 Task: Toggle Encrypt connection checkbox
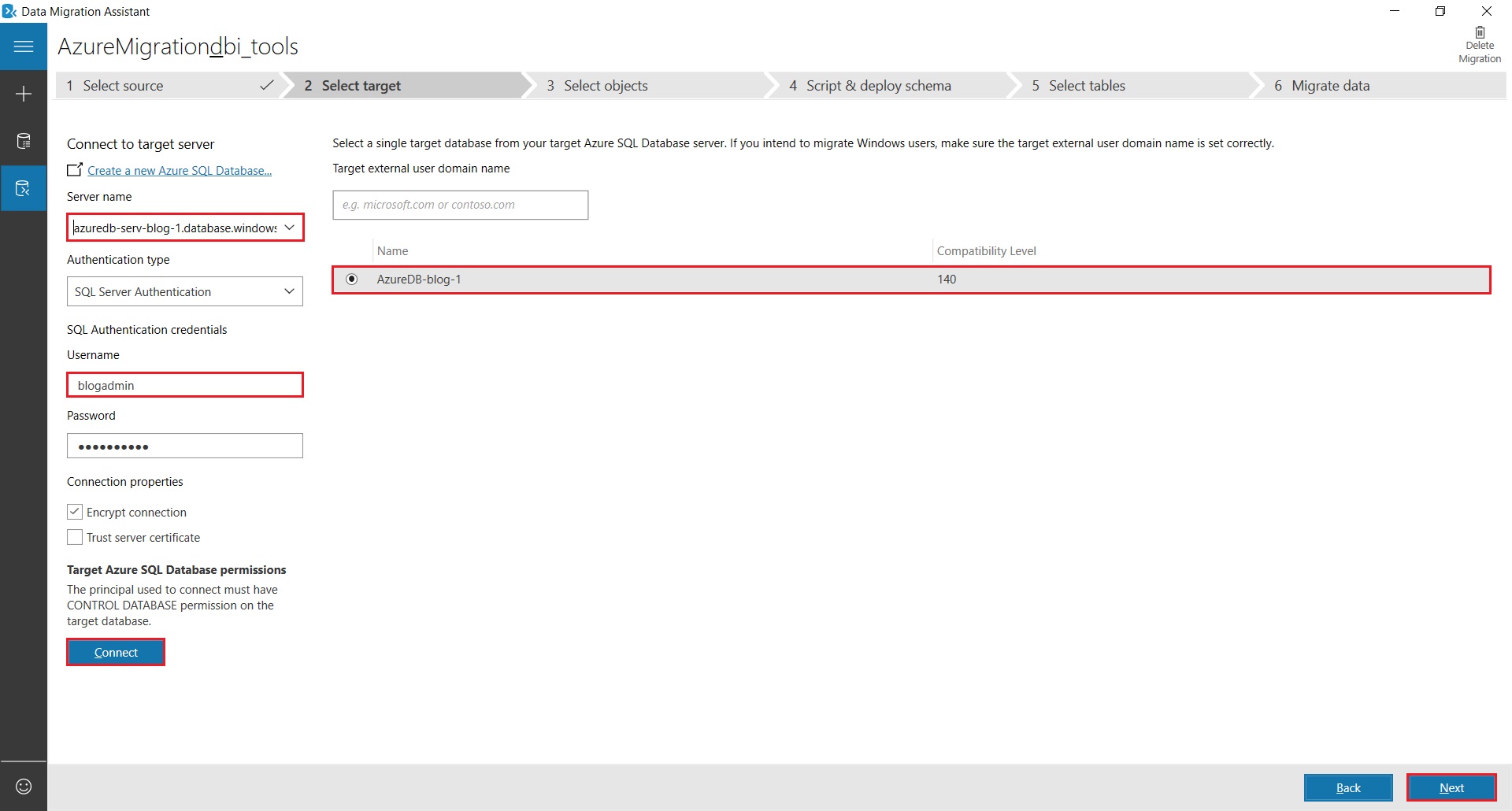coord(75,512)
